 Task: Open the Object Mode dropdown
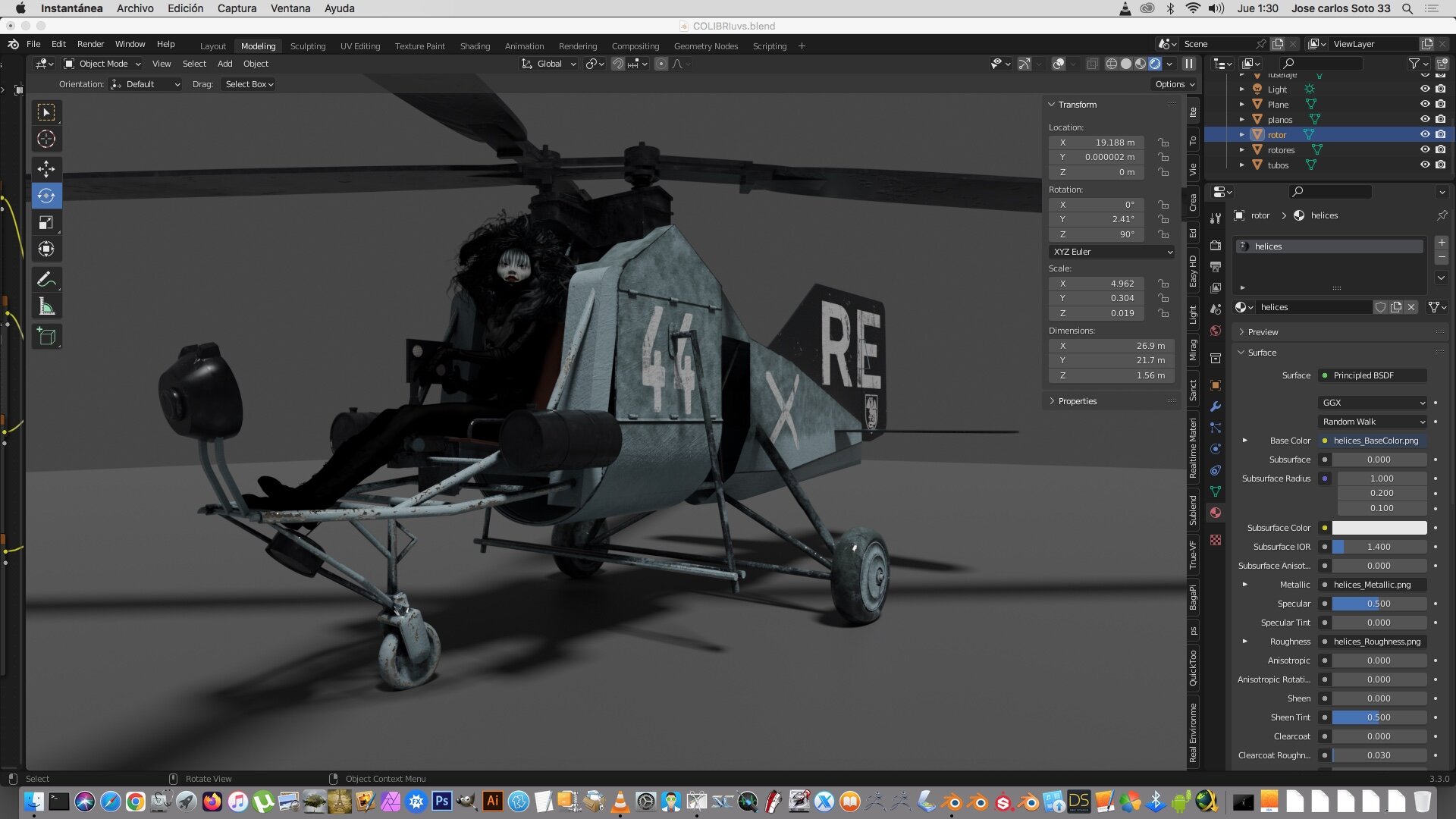[x=102, y=64]
